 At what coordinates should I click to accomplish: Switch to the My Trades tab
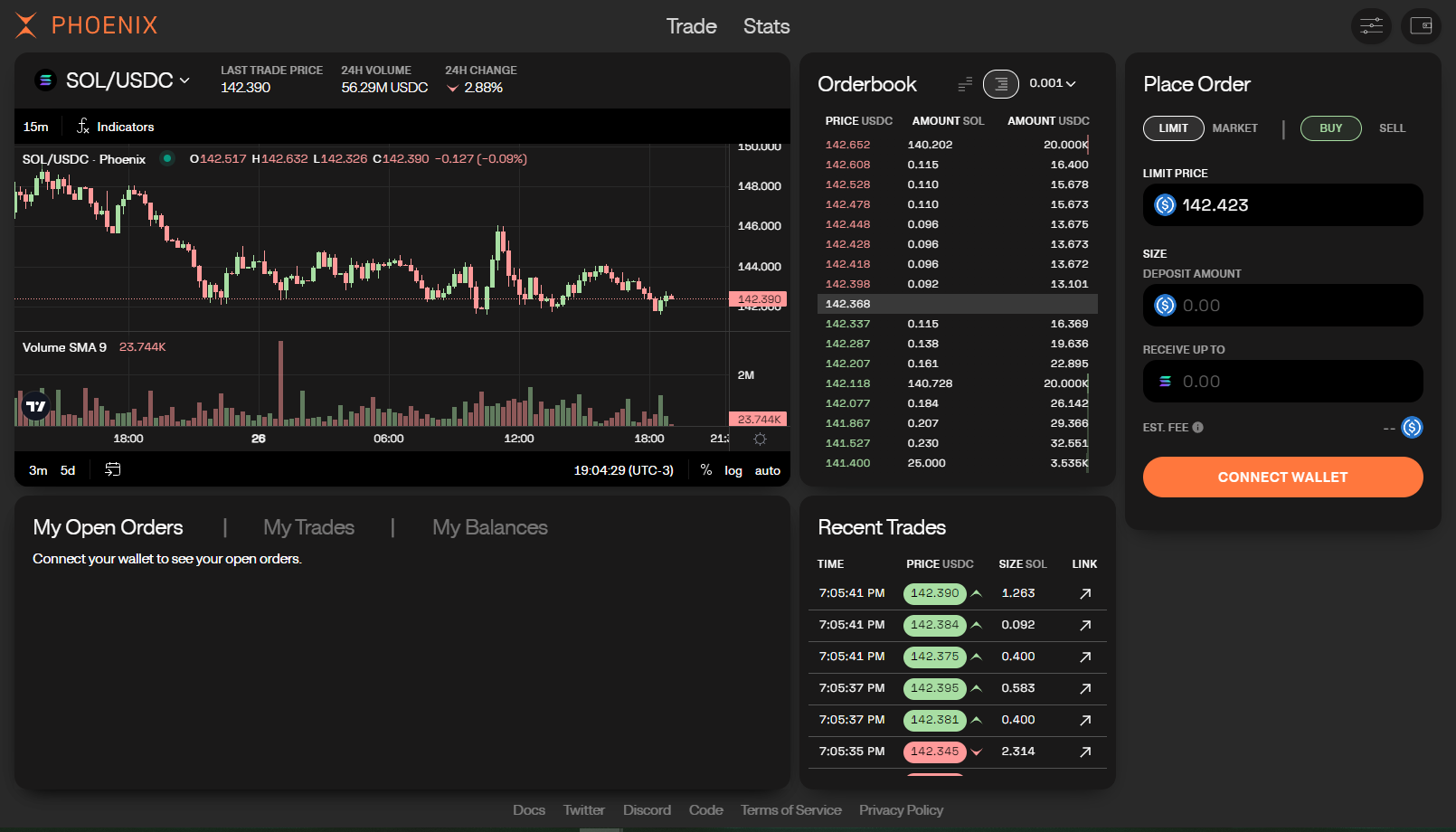tap(307, 527)
